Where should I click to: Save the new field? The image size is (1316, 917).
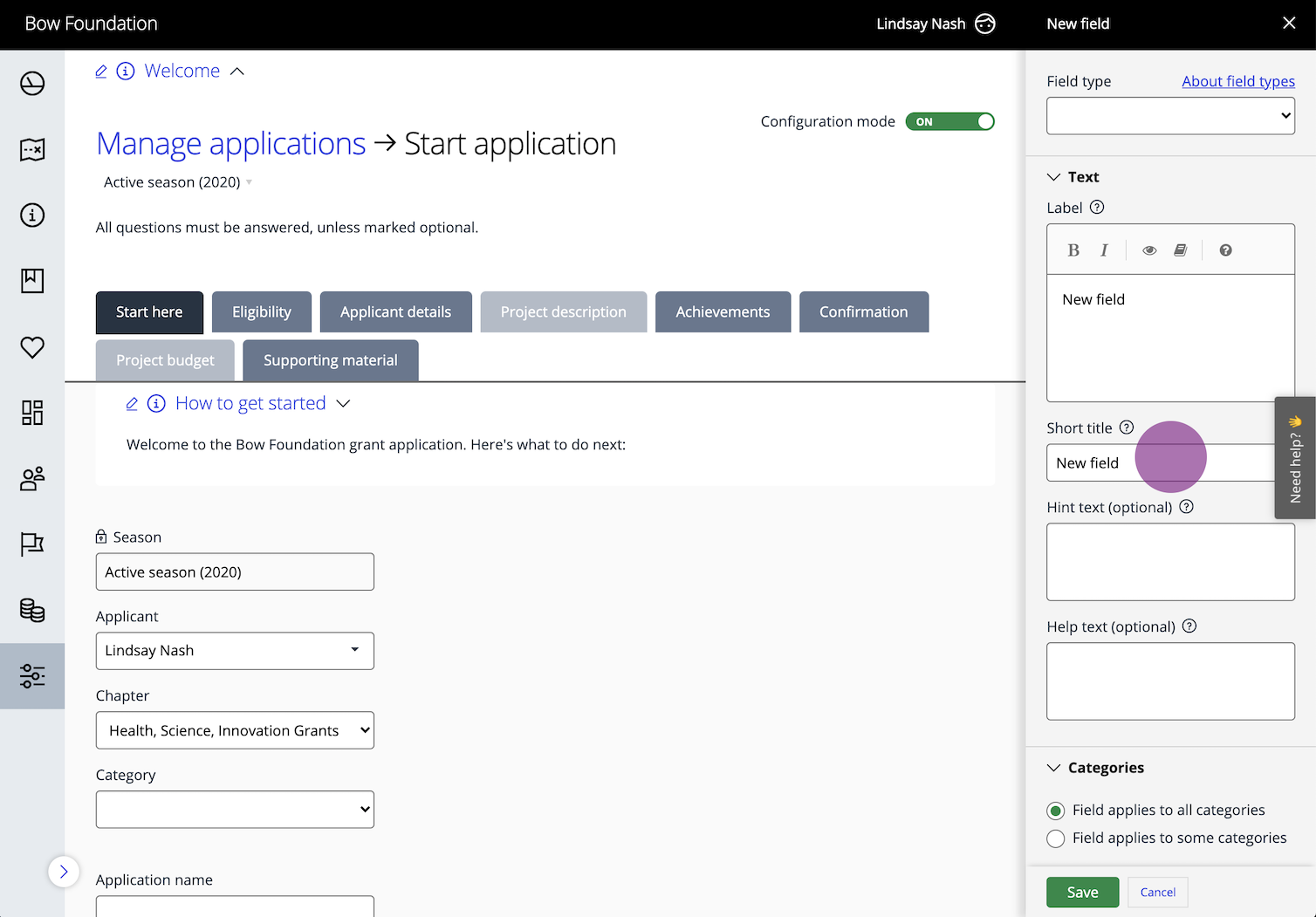(x=1082, y=892)
